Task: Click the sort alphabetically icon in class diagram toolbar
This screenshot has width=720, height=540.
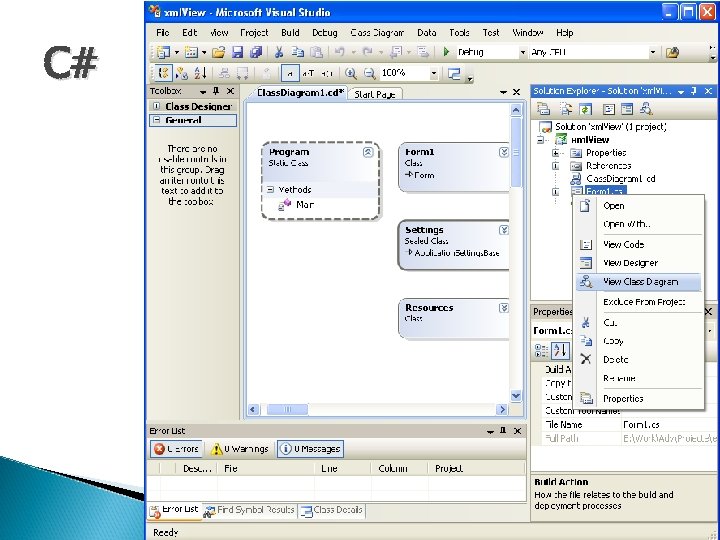Action: [x=200, y=73]
